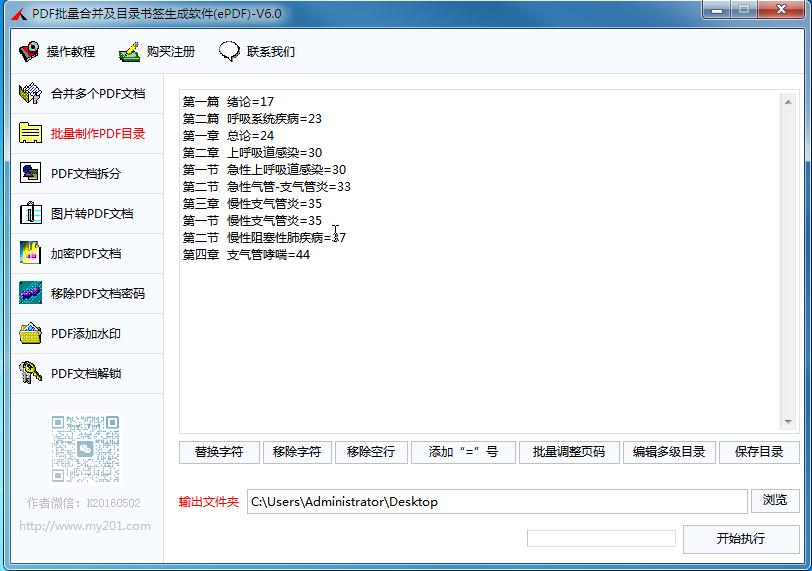Screen dimensions: 812x571
Task: Open 联系我们 contact item
Action: [257, 52]
